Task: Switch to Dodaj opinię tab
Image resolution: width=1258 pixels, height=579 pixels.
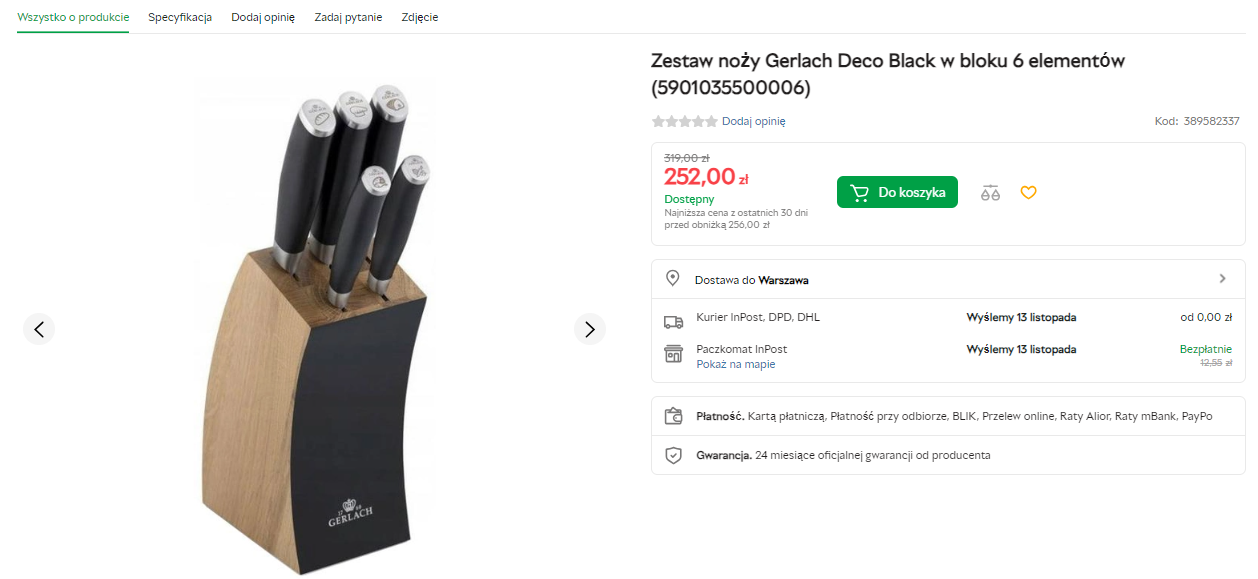Action: tap(263, 17)
